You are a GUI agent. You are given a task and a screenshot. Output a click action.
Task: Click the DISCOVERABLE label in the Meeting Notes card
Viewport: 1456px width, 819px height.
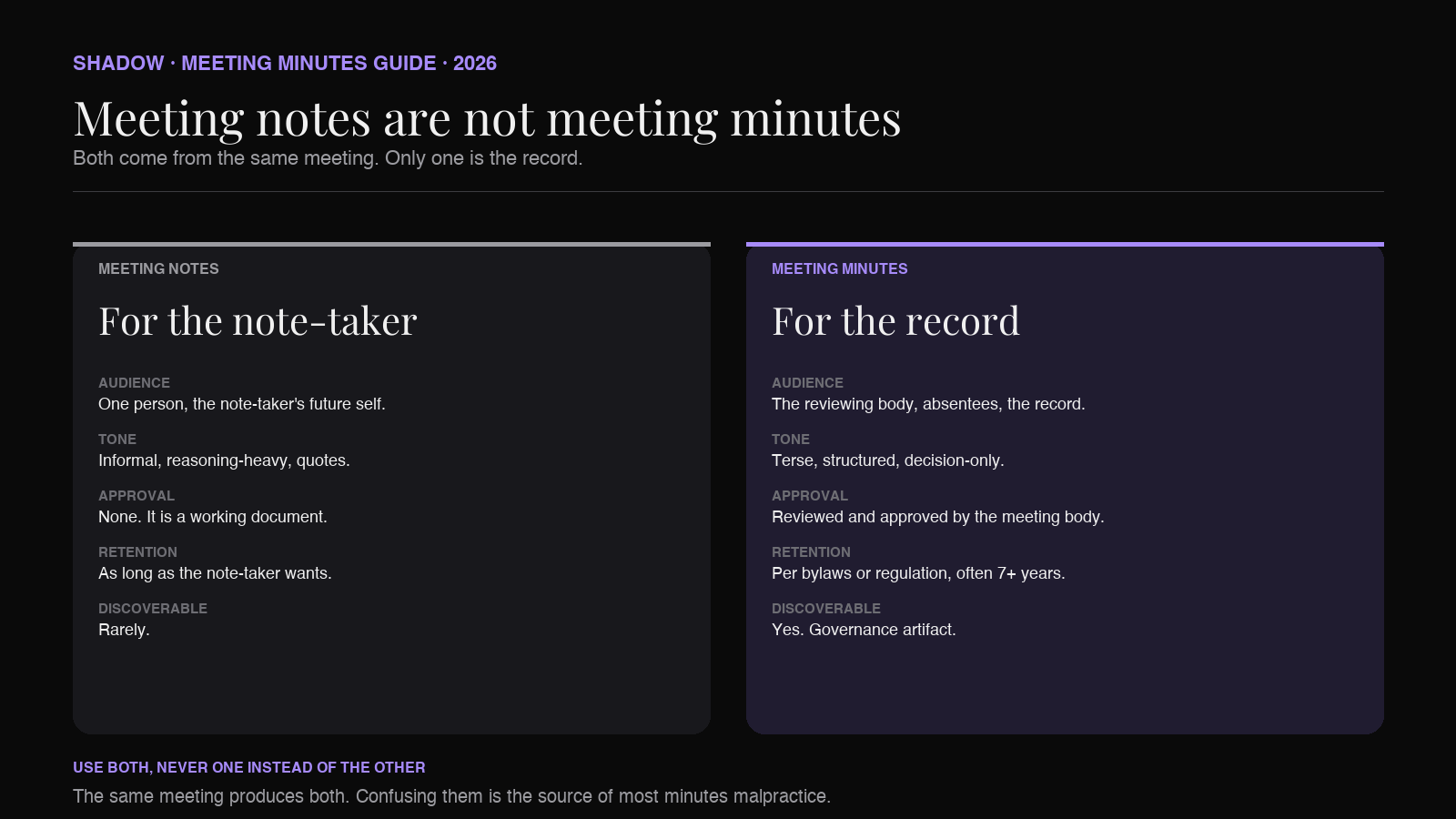pyautogui.click(x=153, y=609)
